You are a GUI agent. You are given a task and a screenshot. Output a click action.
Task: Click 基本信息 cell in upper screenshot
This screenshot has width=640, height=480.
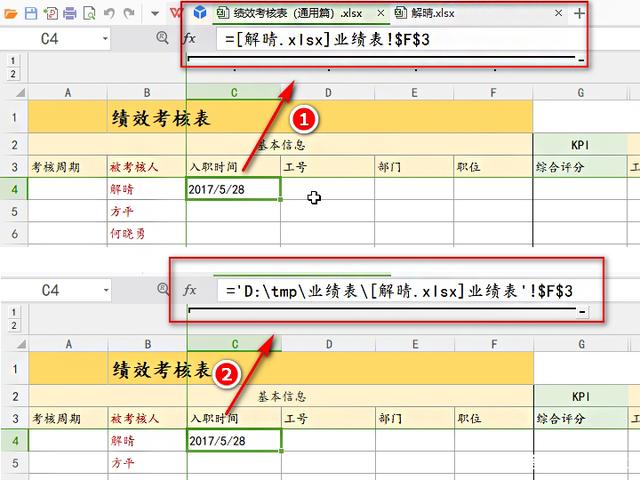[x=281, y=144]
